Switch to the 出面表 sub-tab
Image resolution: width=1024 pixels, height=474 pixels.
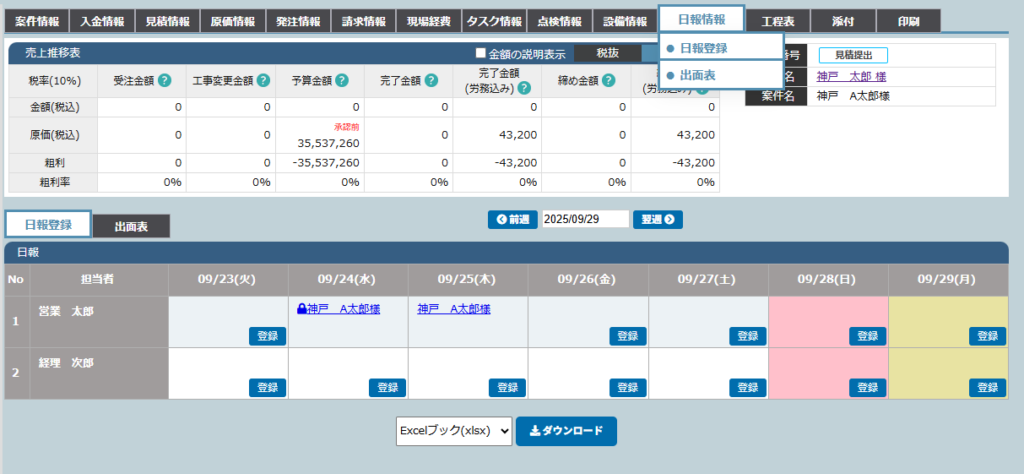[x=131, y=227]
